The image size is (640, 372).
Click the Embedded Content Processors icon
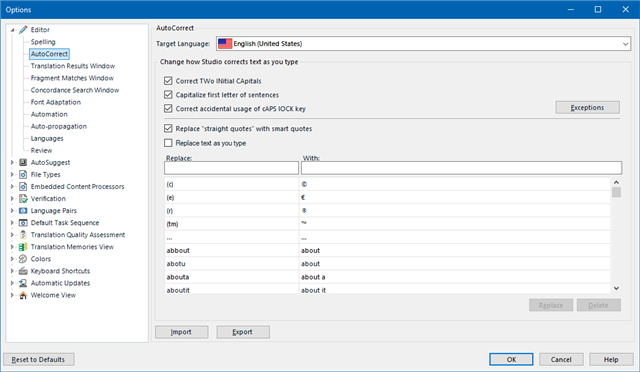pos(23,187)
